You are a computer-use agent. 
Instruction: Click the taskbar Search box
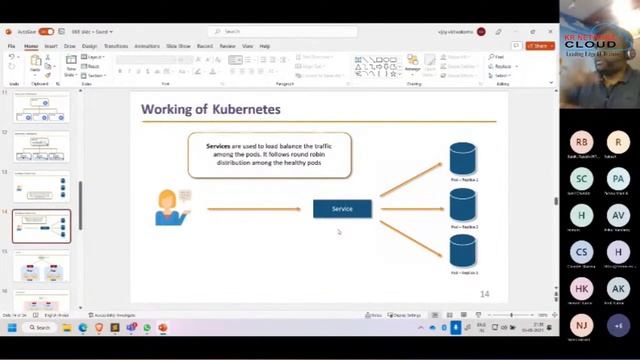click(x=40, y=328)
